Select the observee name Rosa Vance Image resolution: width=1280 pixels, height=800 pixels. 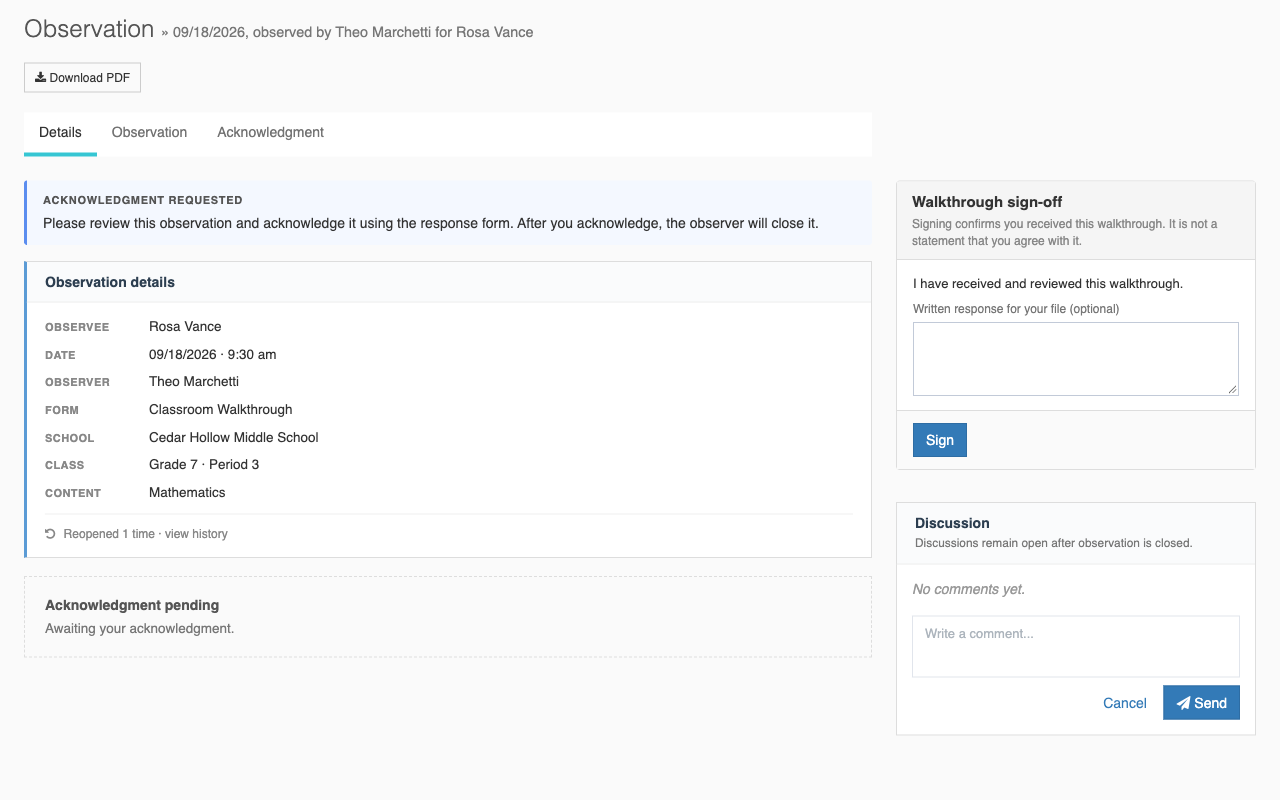tap(185, 326)
